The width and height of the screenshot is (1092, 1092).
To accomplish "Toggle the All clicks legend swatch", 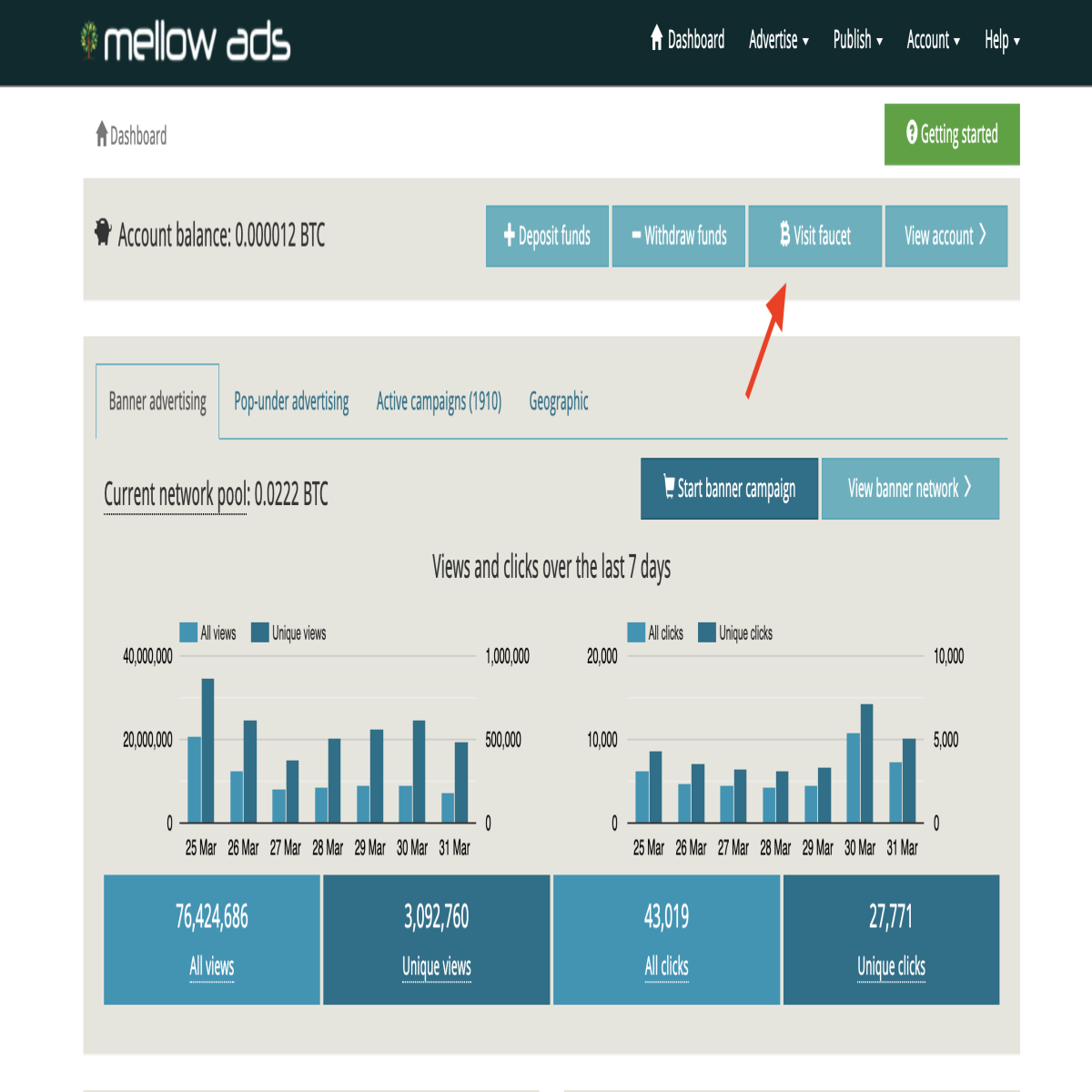I will click(x=636, y=632).
